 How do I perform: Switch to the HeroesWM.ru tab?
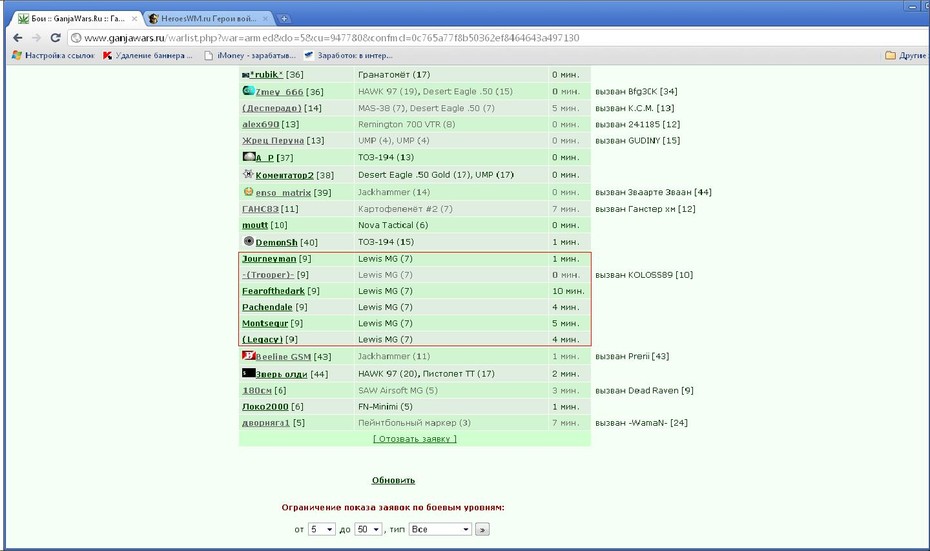(x=208, y=18)
